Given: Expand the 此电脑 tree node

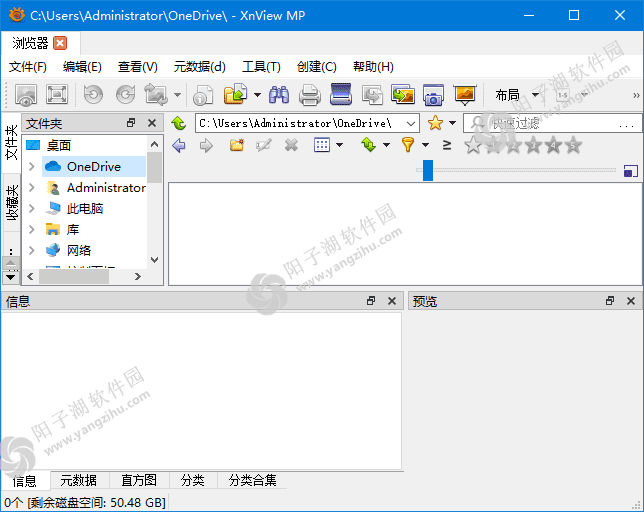Looking at the screenshot, I should tap(32, 208).
